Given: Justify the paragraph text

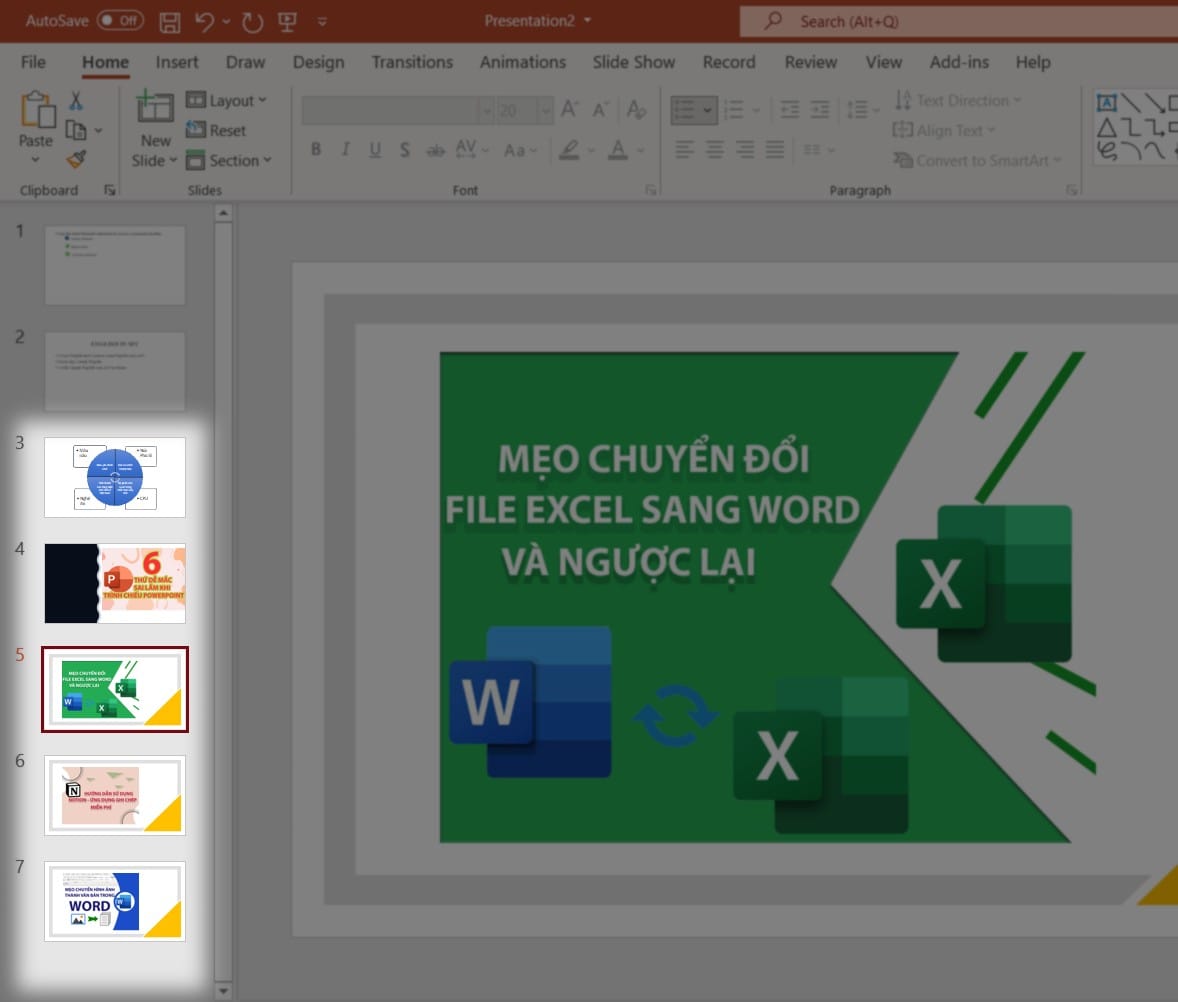Looking at the screenshot, I should tap(775, 149).
